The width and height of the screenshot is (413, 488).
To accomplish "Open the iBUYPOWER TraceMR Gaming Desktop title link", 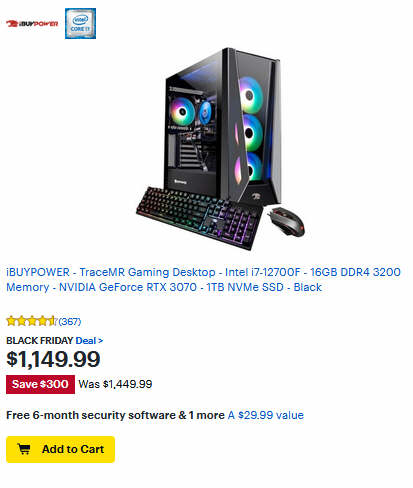I will [203, 279].
